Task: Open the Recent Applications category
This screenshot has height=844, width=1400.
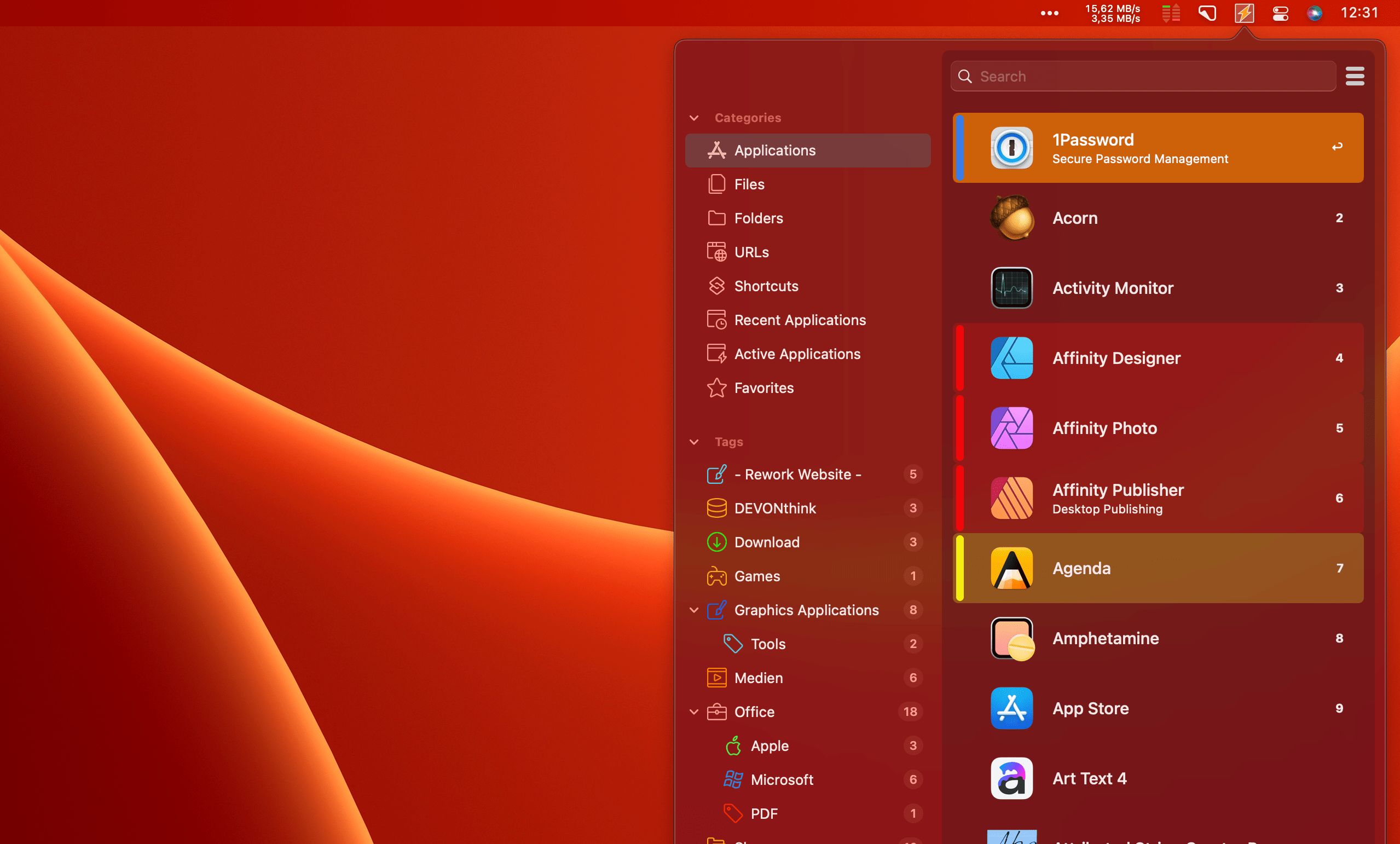Action: [807, 320]
